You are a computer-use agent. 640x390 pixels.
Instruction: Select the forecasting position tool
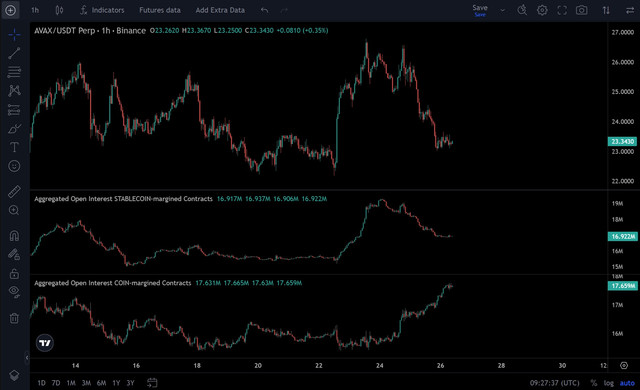coord(14,110)
